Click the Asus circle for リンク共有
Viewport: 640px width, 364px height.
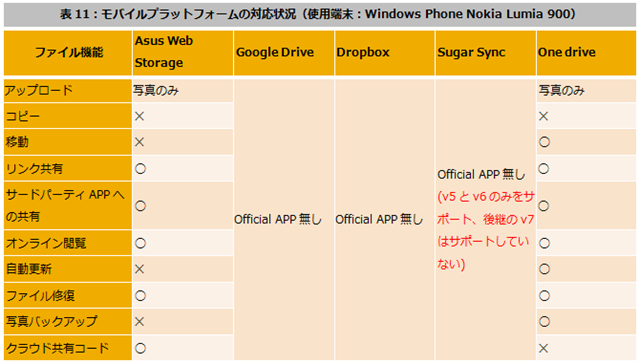tap(140, 169)
